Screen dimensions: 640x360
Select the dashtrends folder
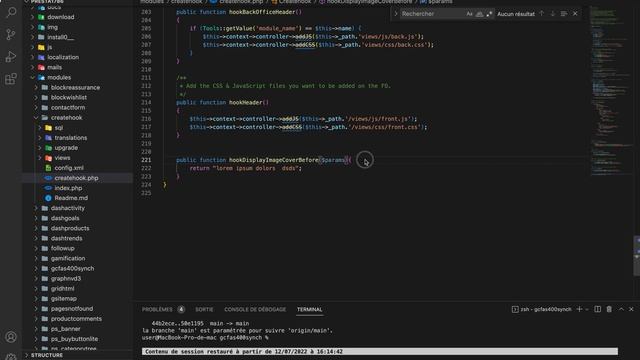click(67, 238)
